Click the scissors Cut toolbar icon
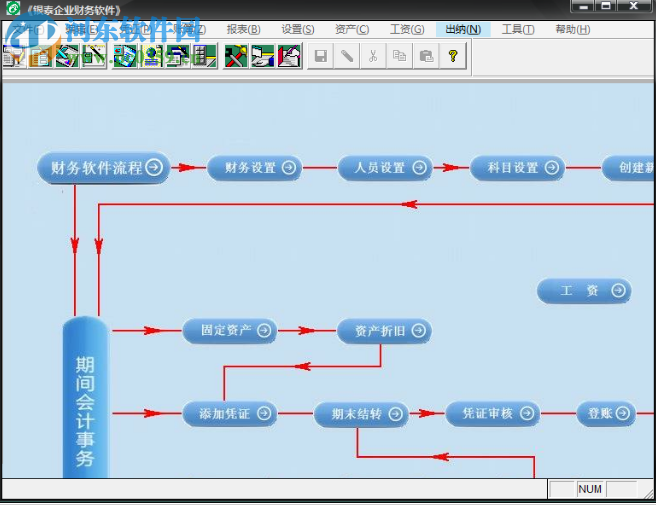Viewport: 656px width, 505px height. click(373, 56)
